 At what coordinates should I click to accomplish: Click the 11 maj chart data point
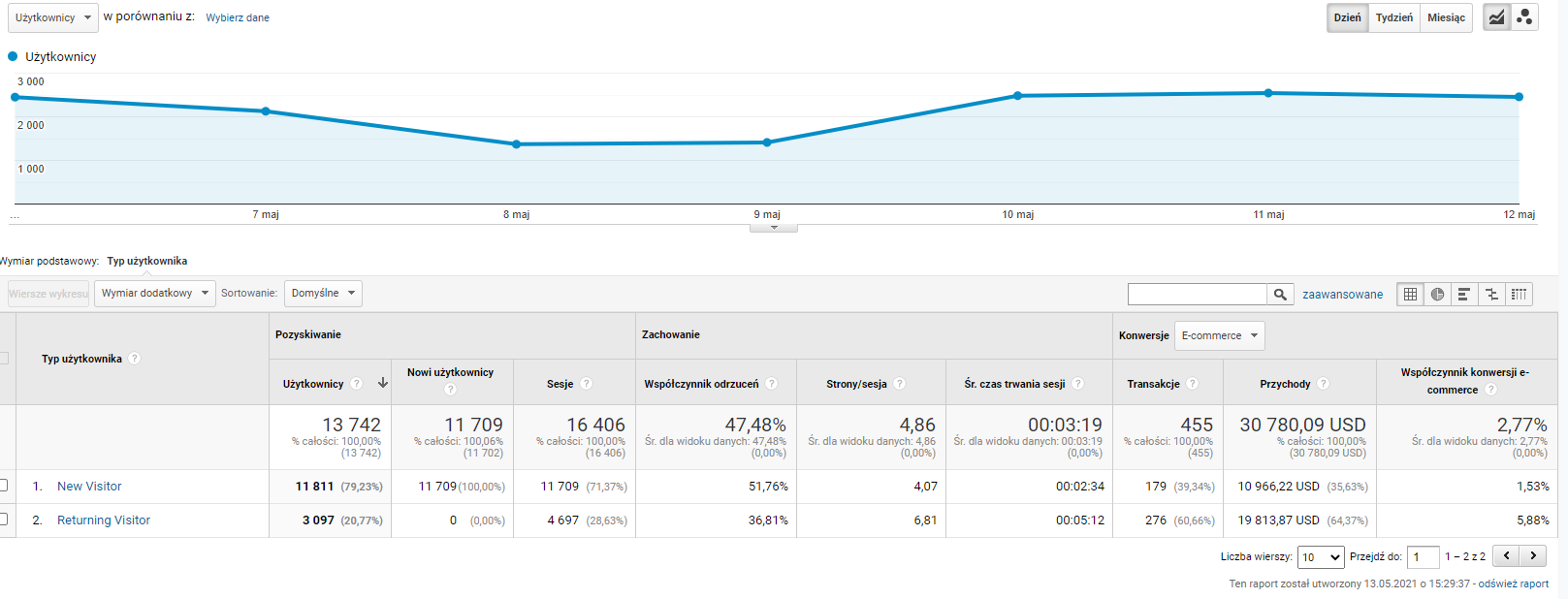pyautogui.click(x=1268, y=93)
